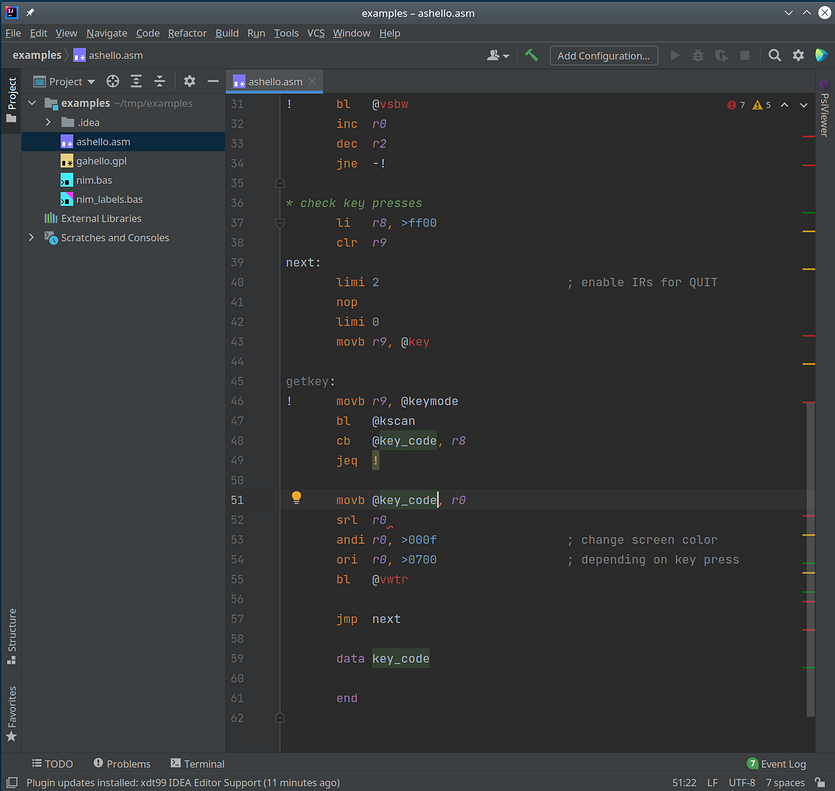
Task: Open the Add Configuration dropdown
Action: [603, 55]
